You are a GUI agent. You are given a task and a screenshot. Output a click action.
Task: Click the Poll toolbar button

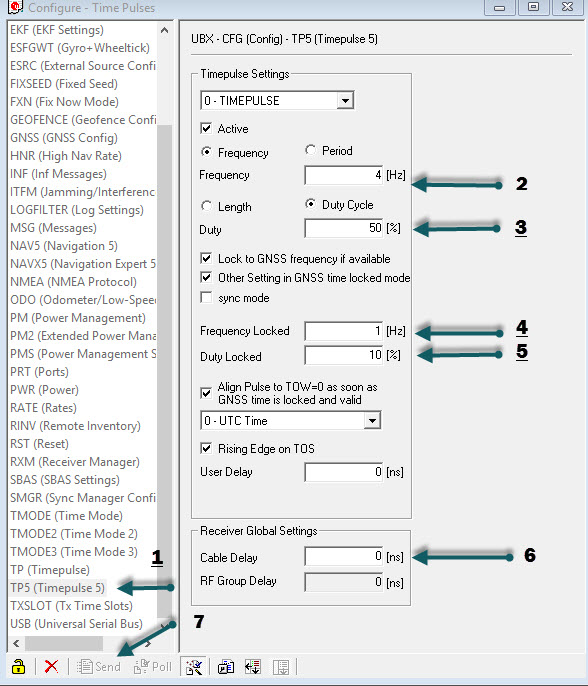(153, 666)
